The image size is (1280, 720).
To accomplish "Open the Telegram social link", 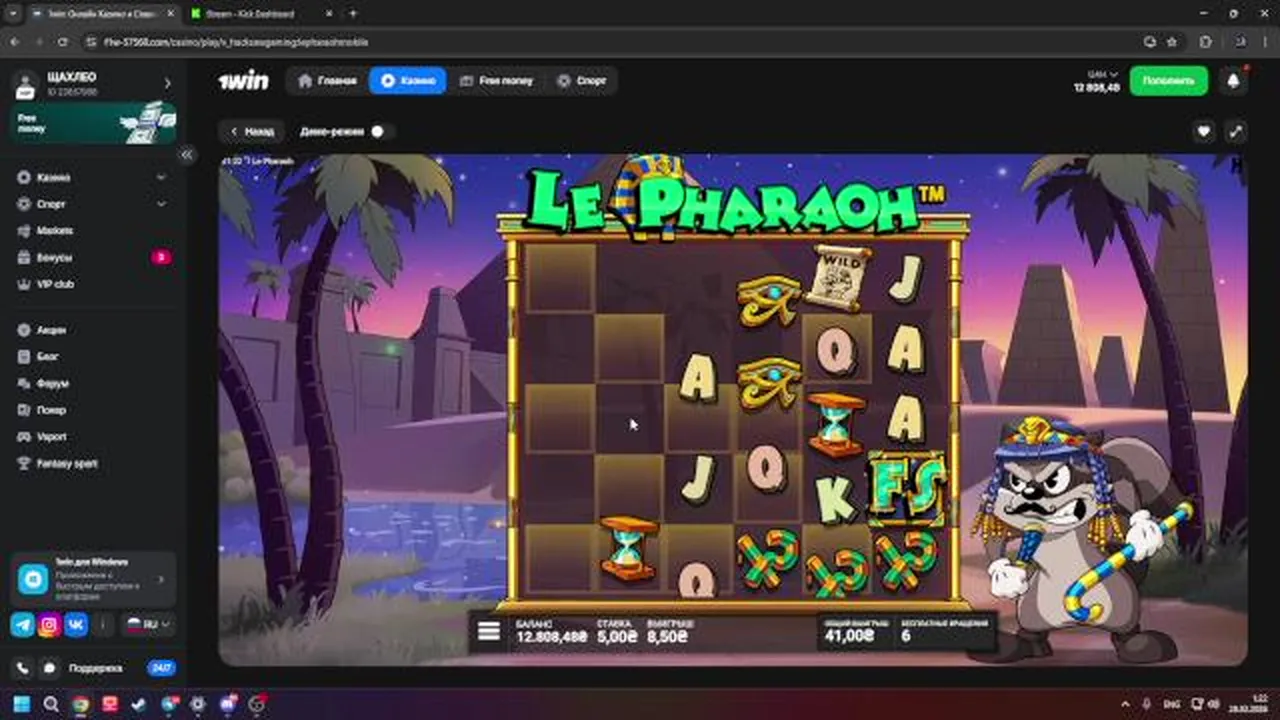I will pos(23,624).
